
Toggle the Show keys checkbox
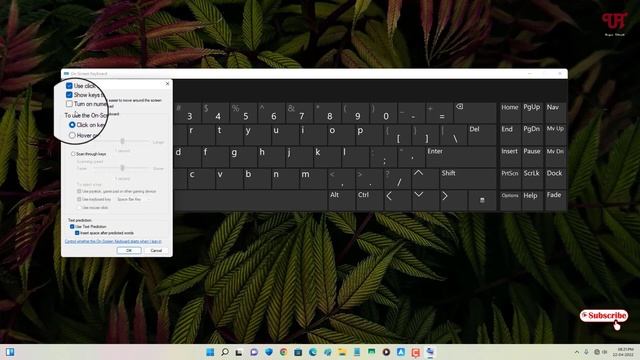[69, 95]
